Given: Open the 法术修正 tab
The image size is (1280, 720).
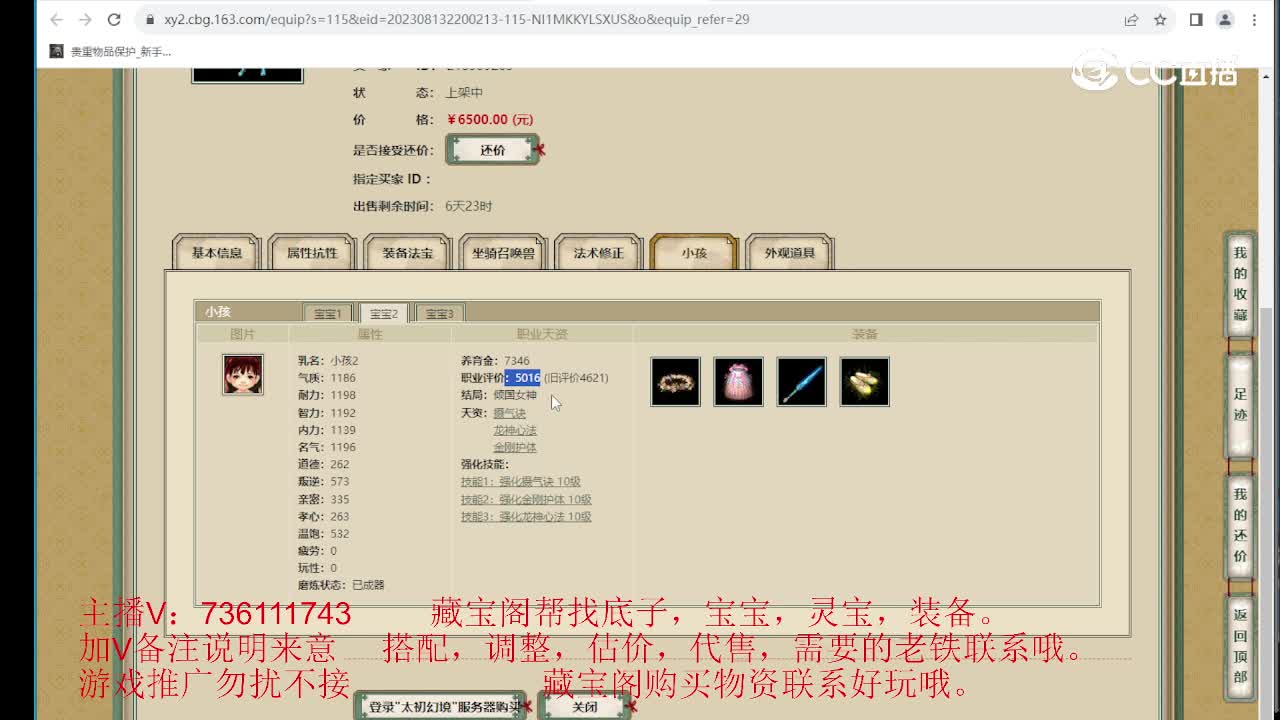Looking at the screenshot, I should (x=598, y=253).
